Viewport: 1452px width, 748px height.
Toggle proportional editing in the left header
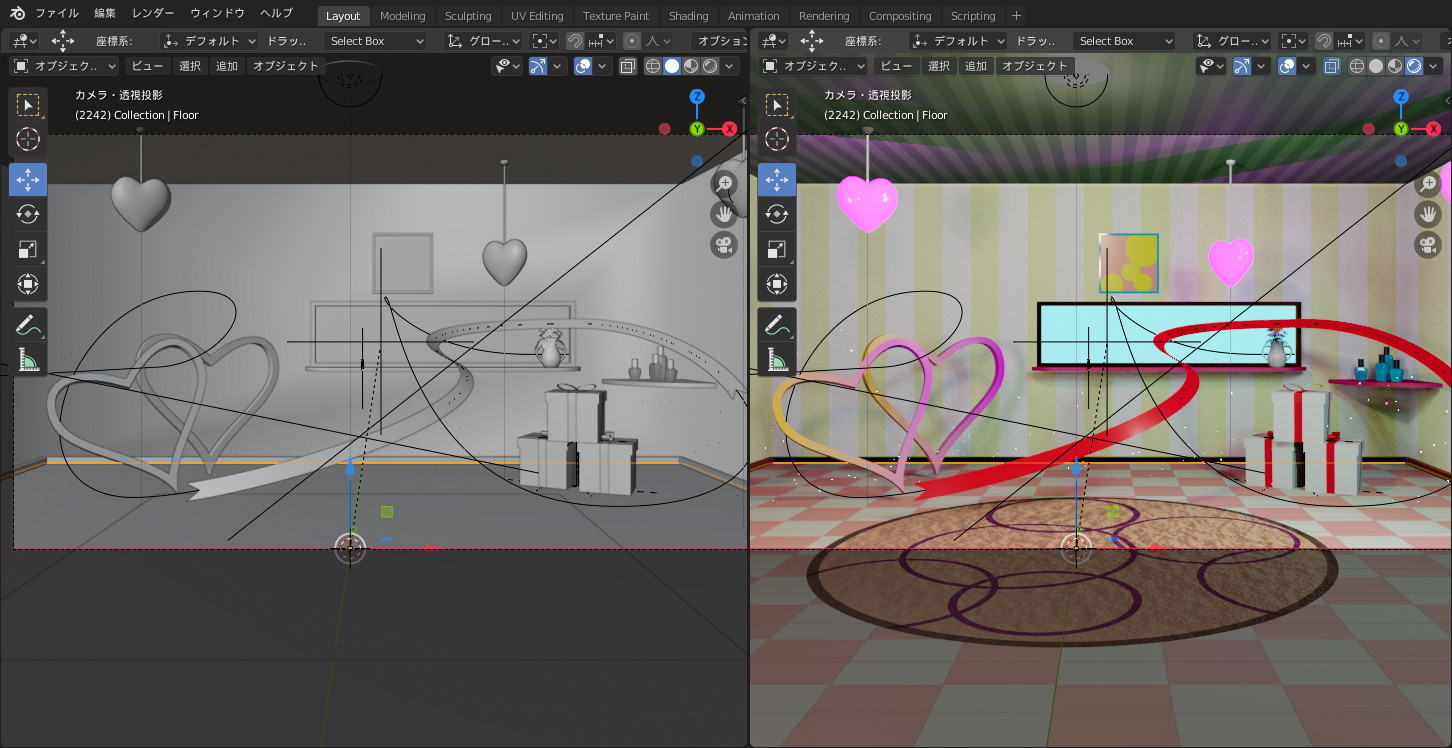click(x=631, y=41)
